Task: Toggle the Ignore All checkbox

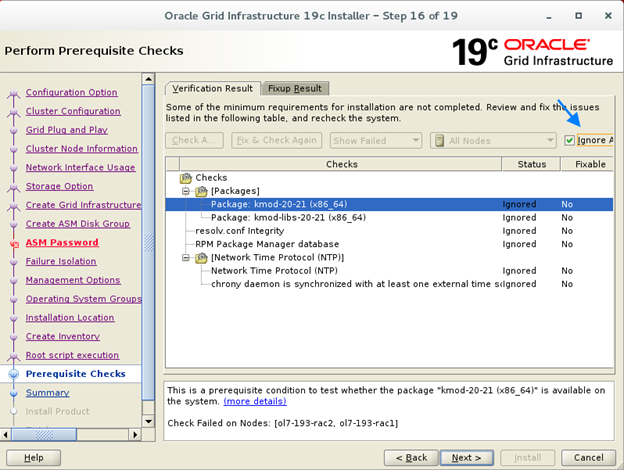Action: tap(569, 140)
